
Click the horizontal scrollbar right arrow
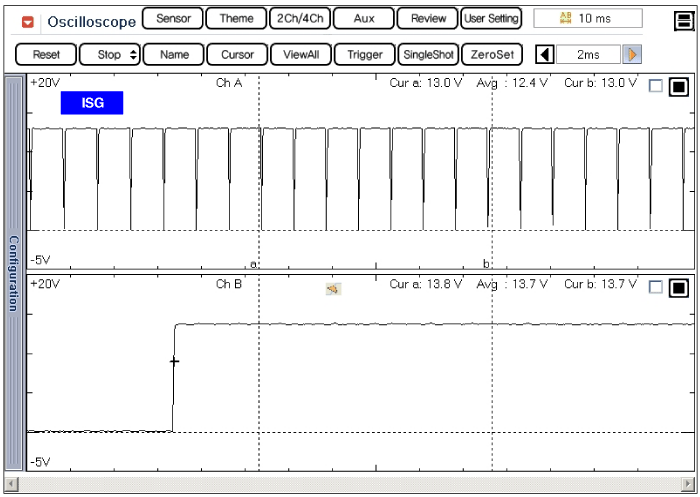[688, 483]
